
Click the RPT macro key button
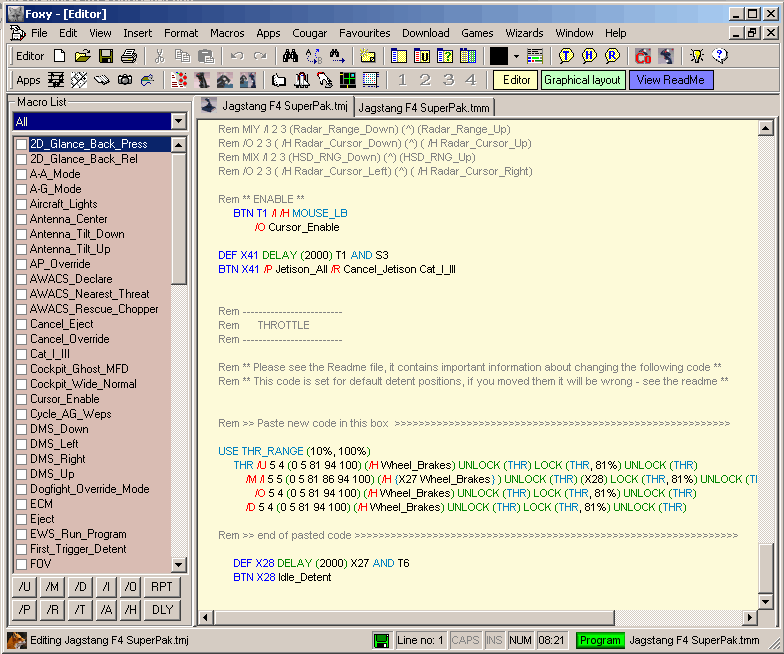162,586
